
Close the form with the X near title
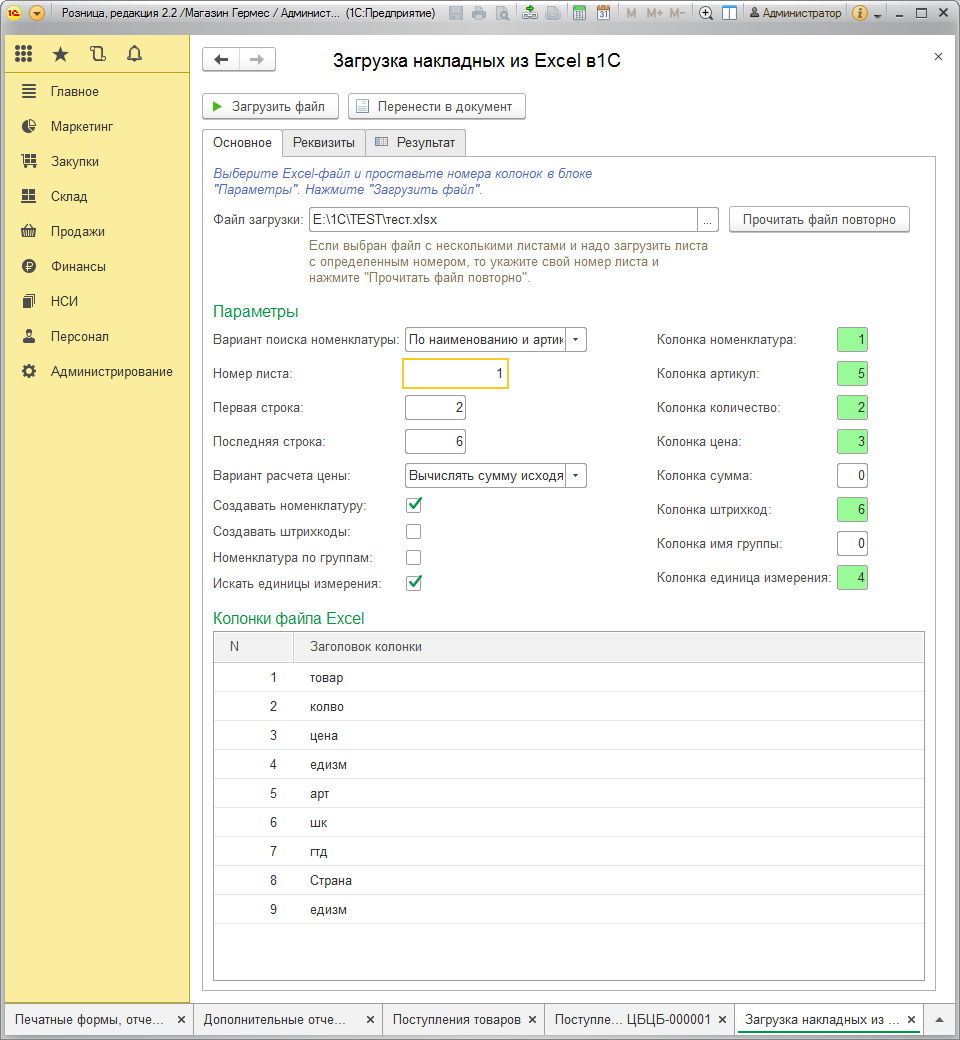click(938, 56)
